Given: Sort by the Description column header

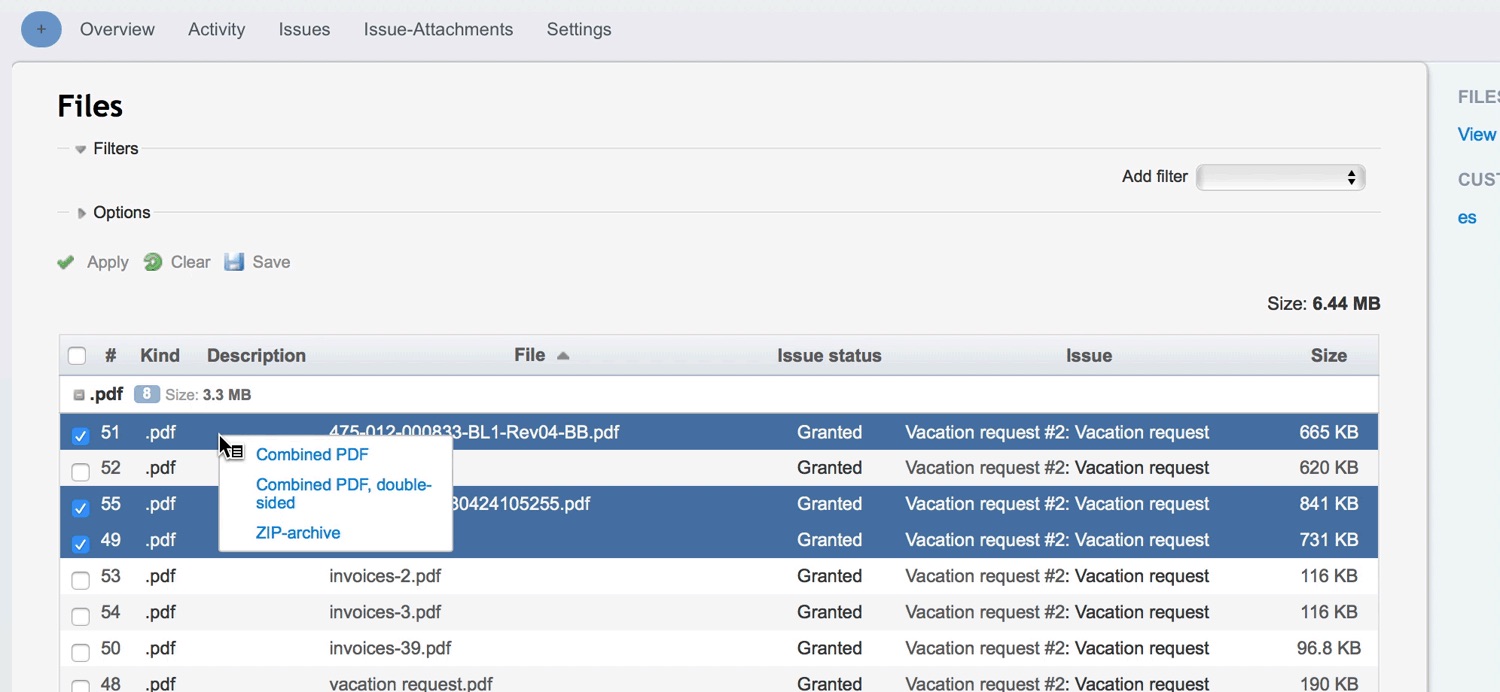Looking at the screenshot, I should click(x=256, y=355).
